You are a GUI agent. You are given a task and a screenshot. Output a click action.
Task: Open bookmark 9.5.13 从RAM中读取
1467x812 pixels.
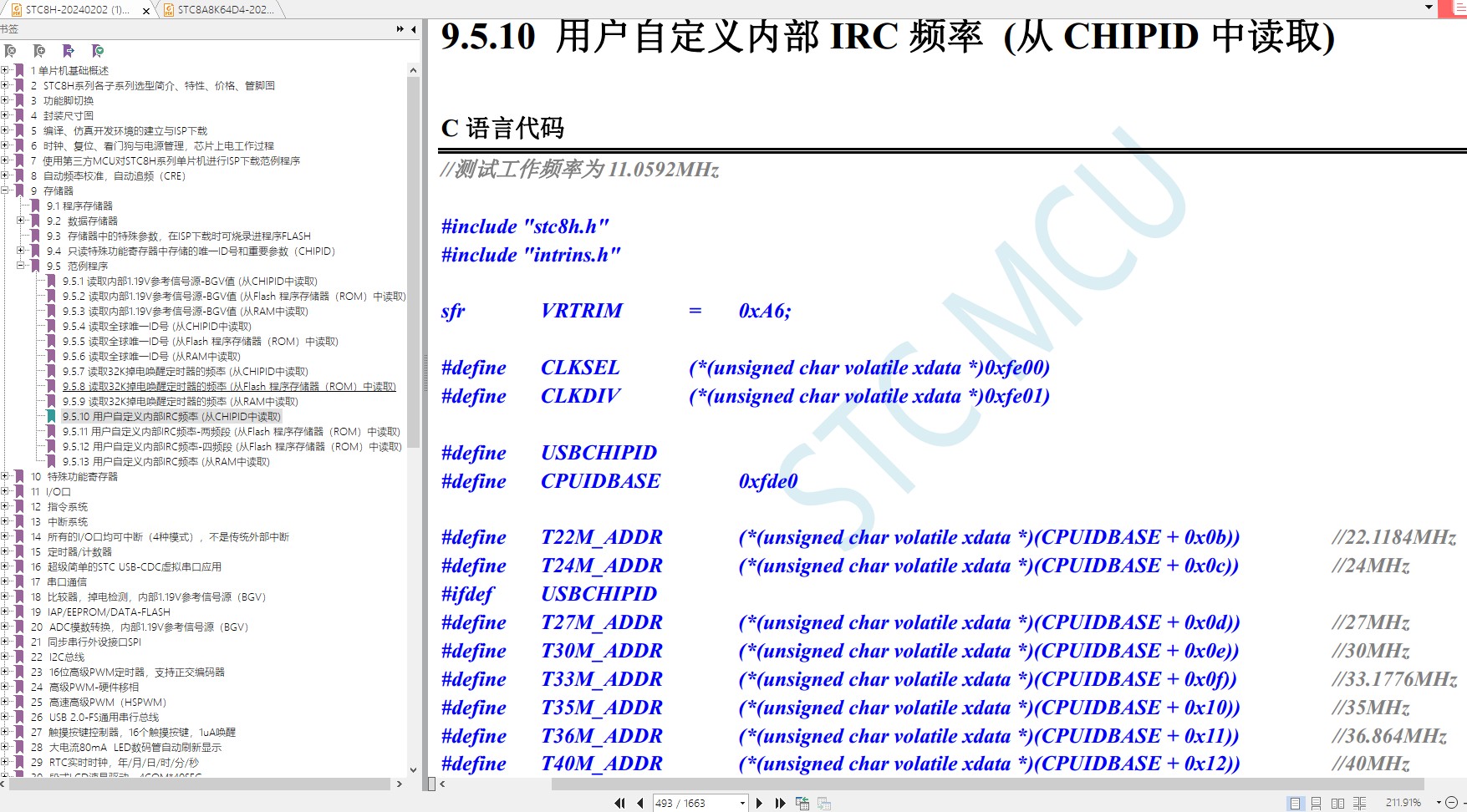(166, 462)
